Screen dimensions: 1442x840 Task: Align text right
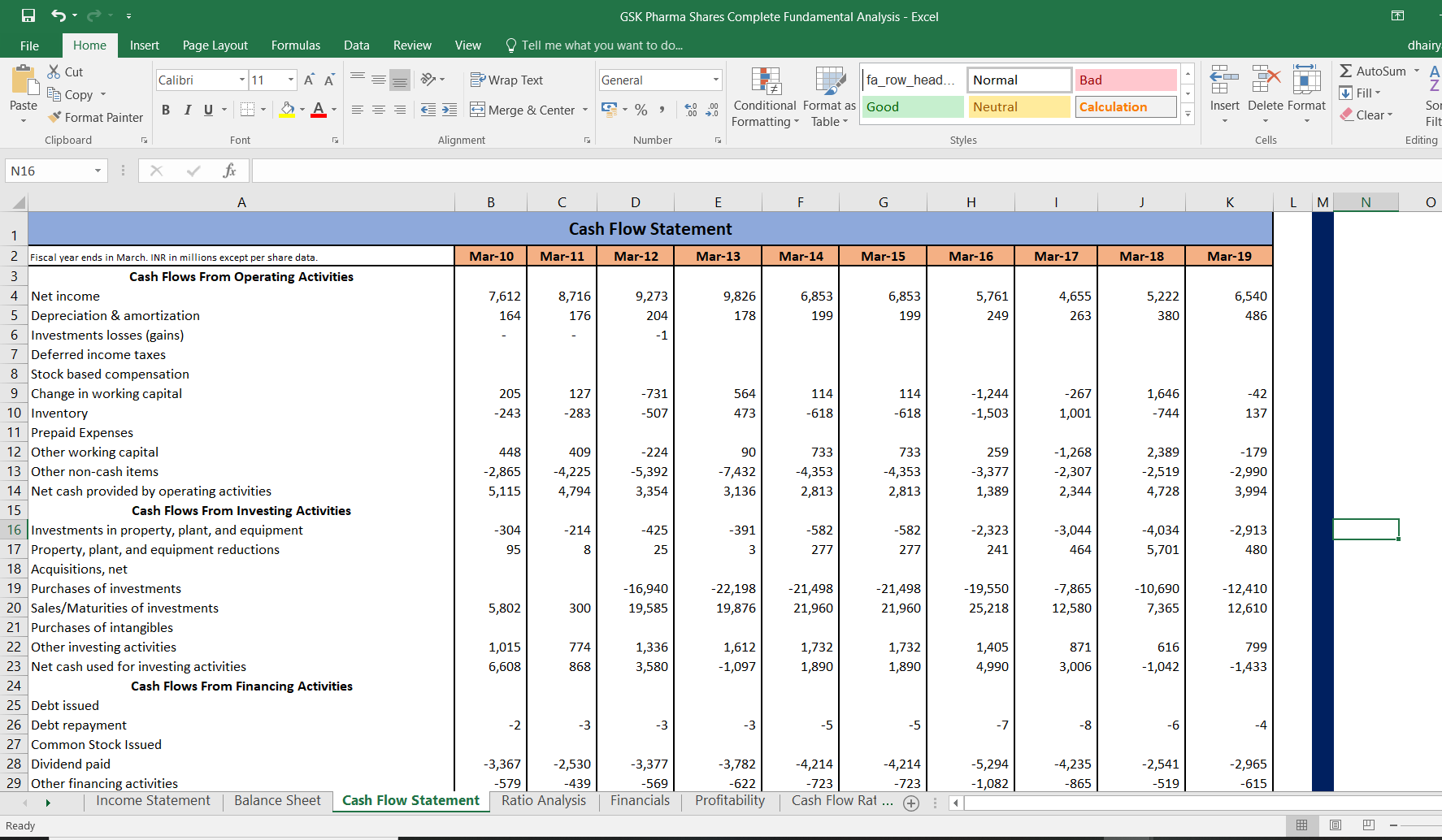(x=400, y=110)
